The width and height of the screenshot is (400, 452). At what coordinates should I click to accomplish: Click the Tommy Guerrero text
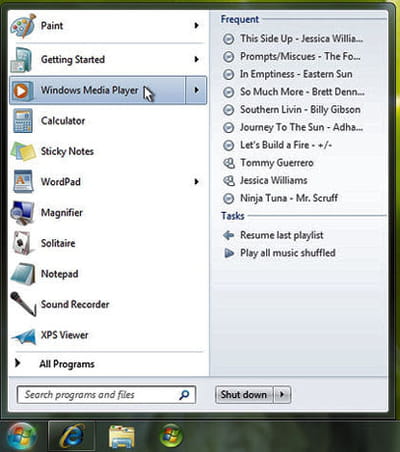click(x=277, y=163)
